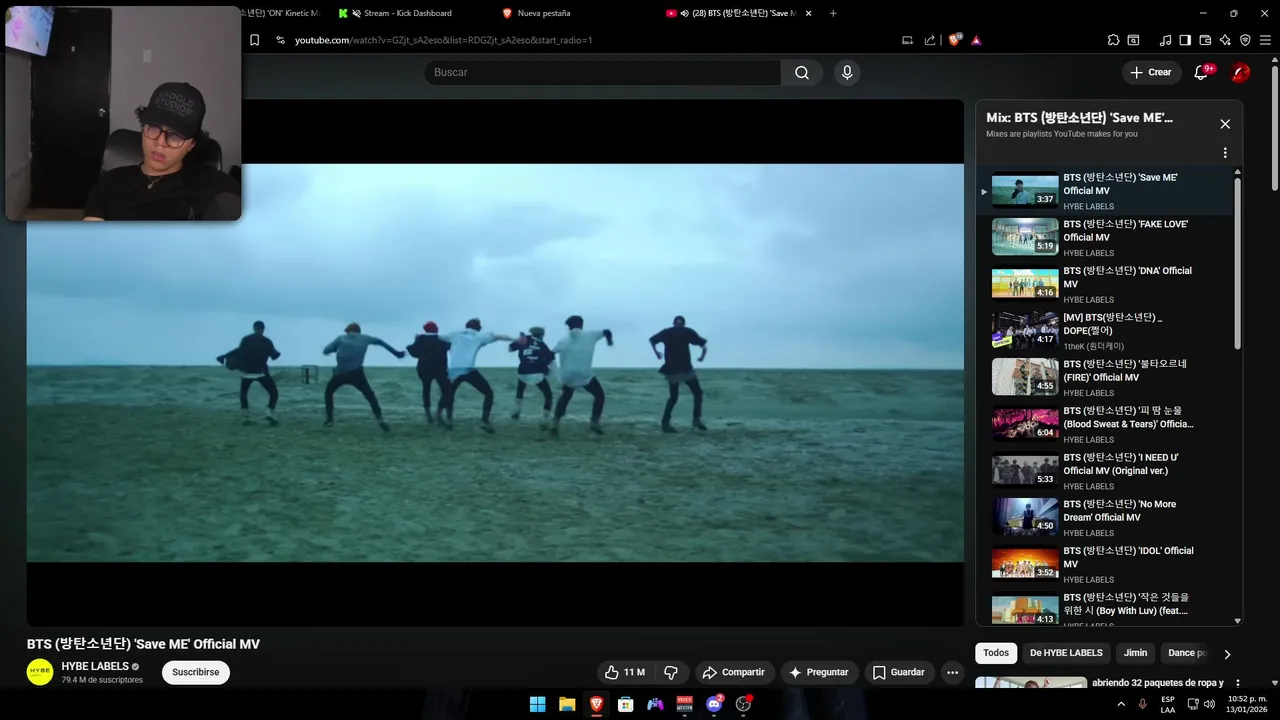Click the Guardar button

click(899, 672)
